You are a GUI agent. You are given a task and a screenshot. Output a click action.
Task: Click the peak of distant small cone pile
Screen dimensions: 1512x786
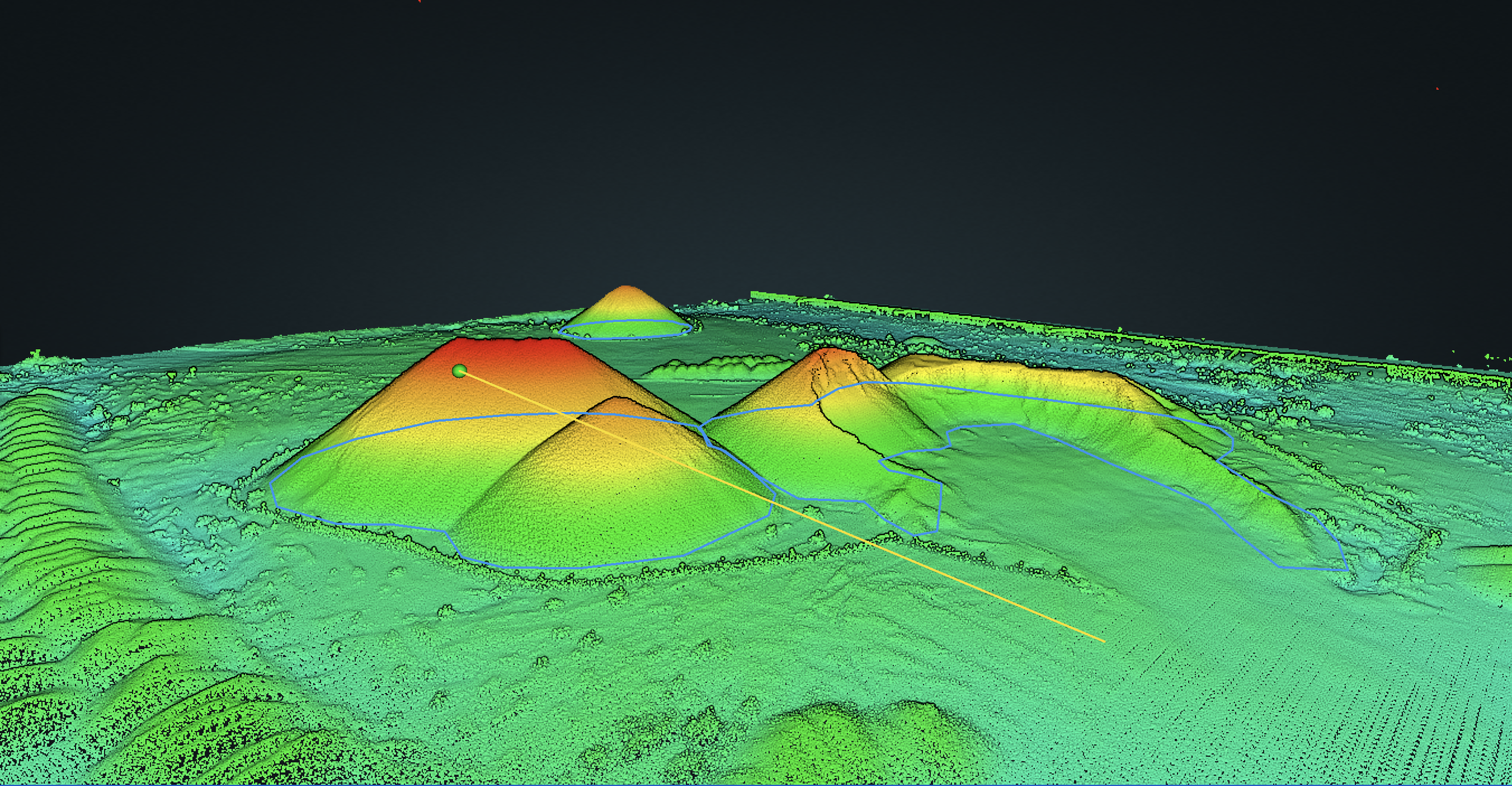pyautogui.click(x=625, y=288)
